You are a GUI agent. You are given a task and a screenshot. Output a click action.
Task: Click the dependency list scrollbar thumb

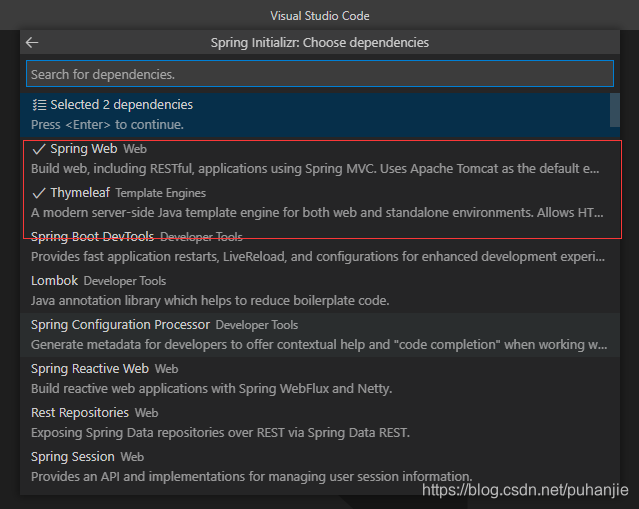615,110
